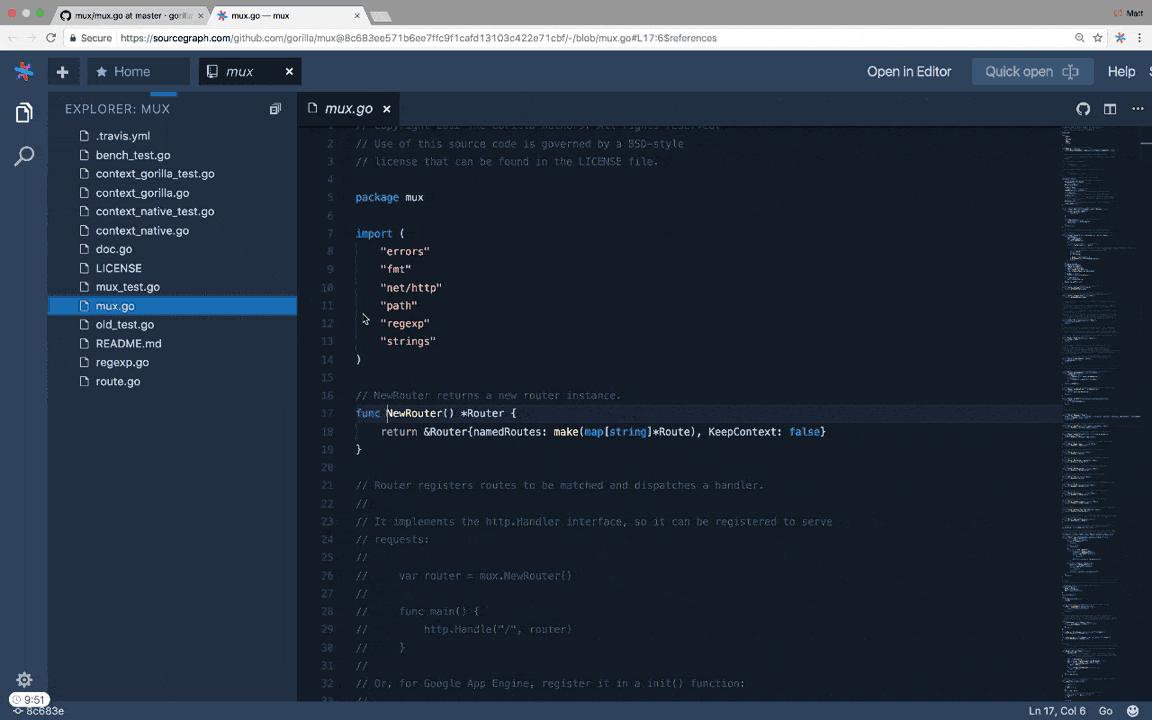1152x720 pixels.
Task: Select the Explorer icon in the activity bar
Action: [23, 112]
